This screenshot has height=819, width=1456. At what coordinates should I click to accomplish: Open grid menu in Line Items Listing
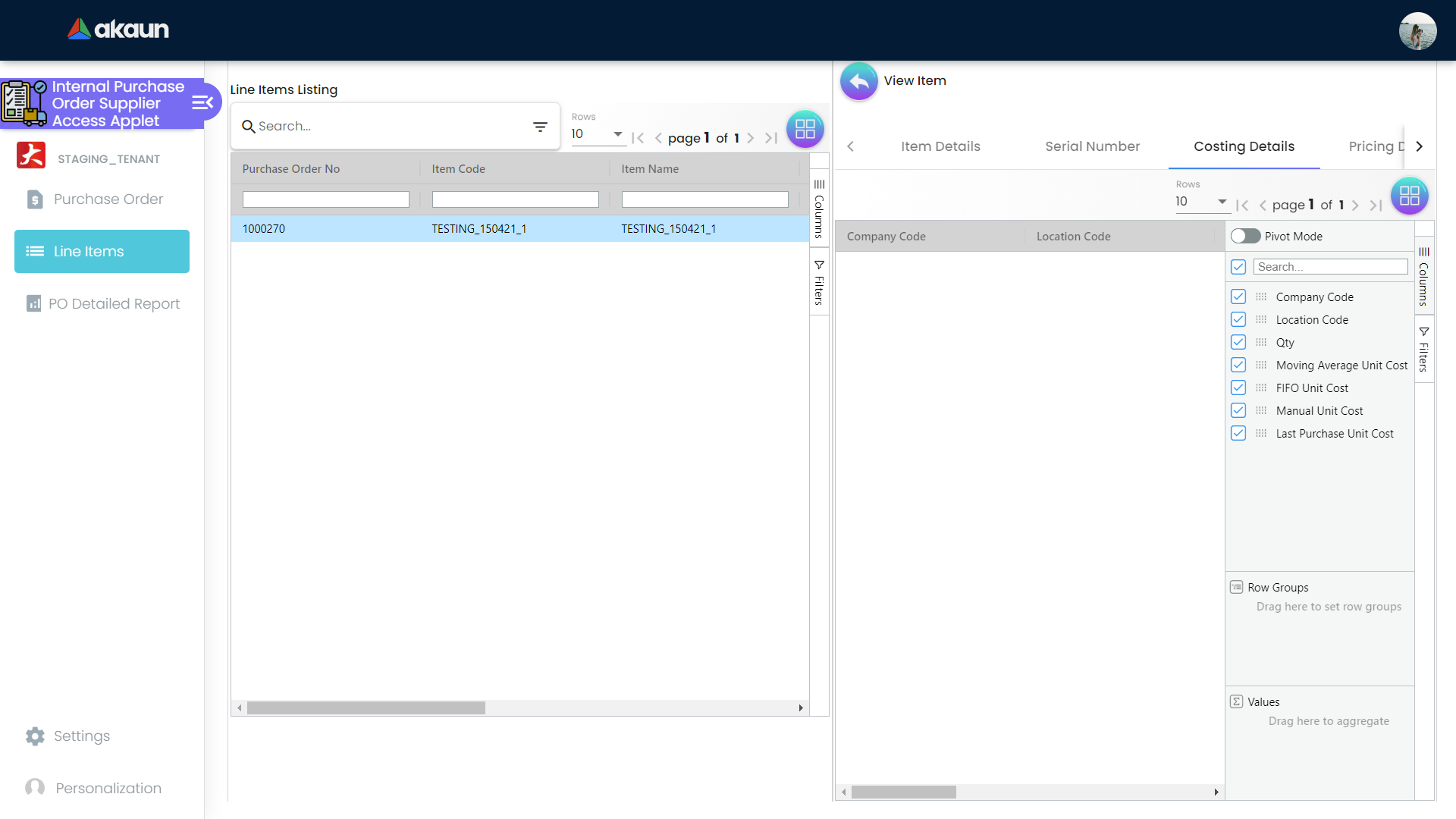[x=805, y=129]
